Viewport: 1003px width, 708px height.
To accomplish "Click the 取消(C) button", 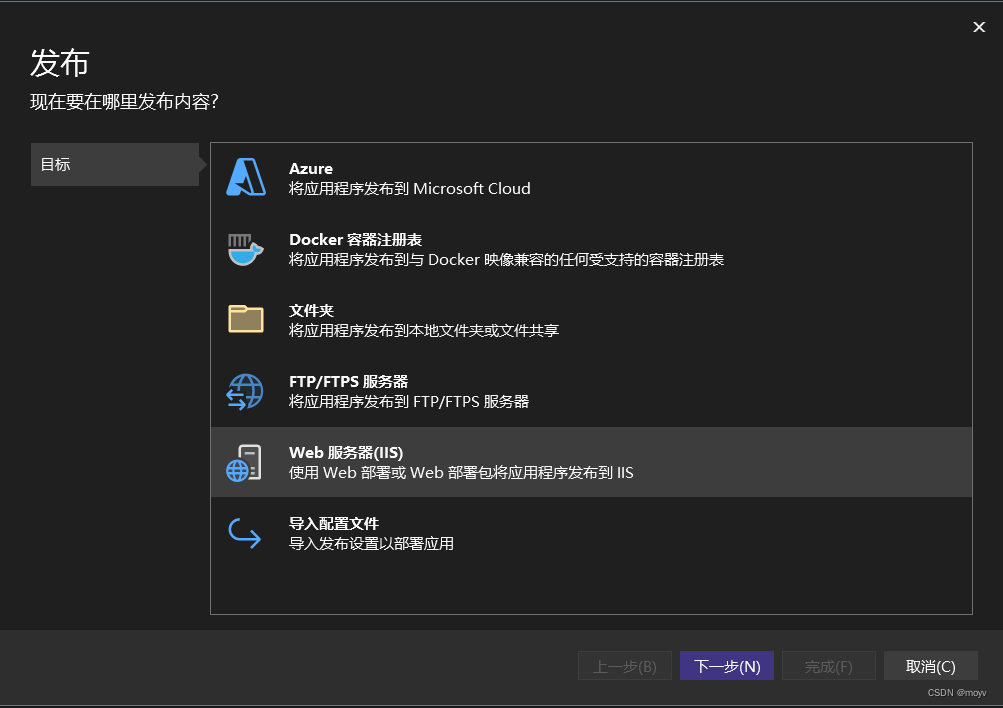I will click(x=931, y=666).
